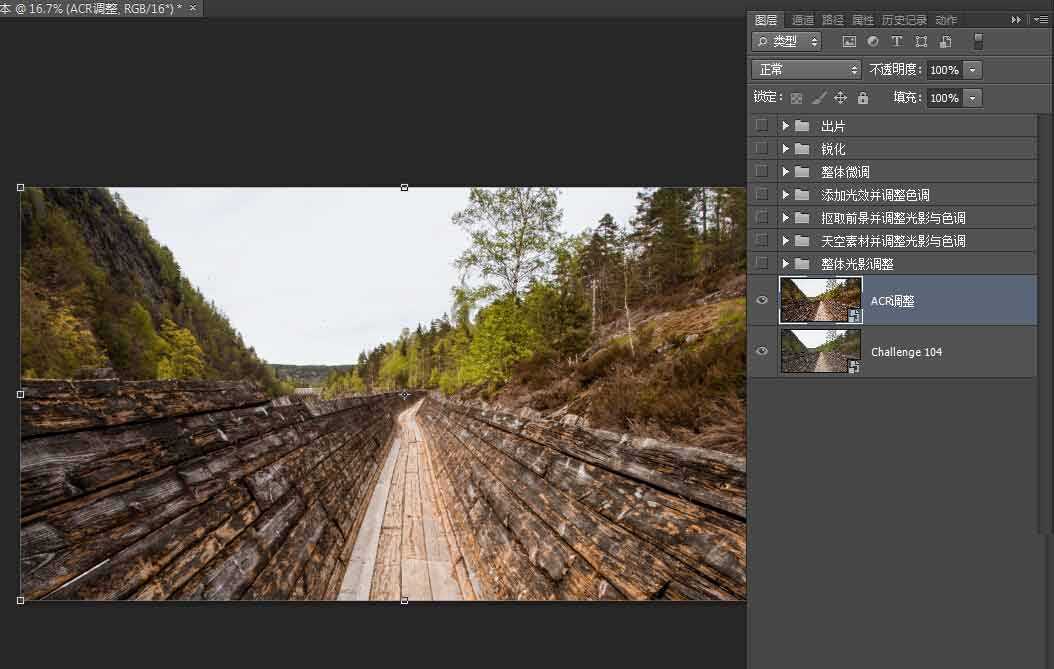Click bottom-center transform handle on canvas
This screenshot has height=669, width=1054.
pos(404,600)
